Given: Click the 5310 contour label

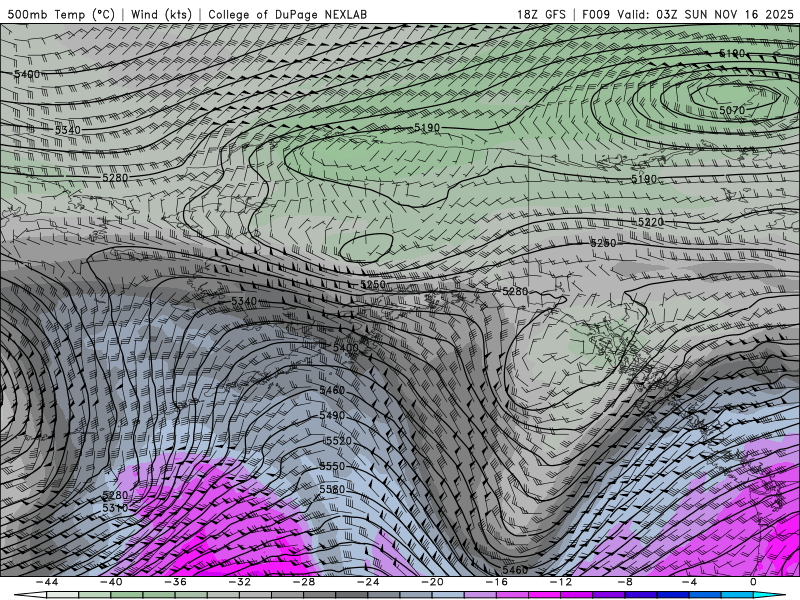Looking at the screenshot, I should pyautogui.click(x=115, y=508).
